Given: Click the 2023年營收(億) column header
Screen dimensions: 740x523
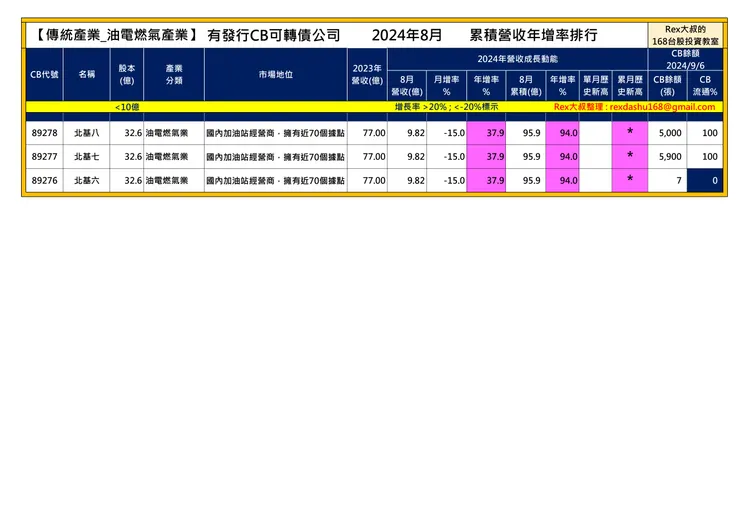Looking at the screenshot, I should coord(367,74).
